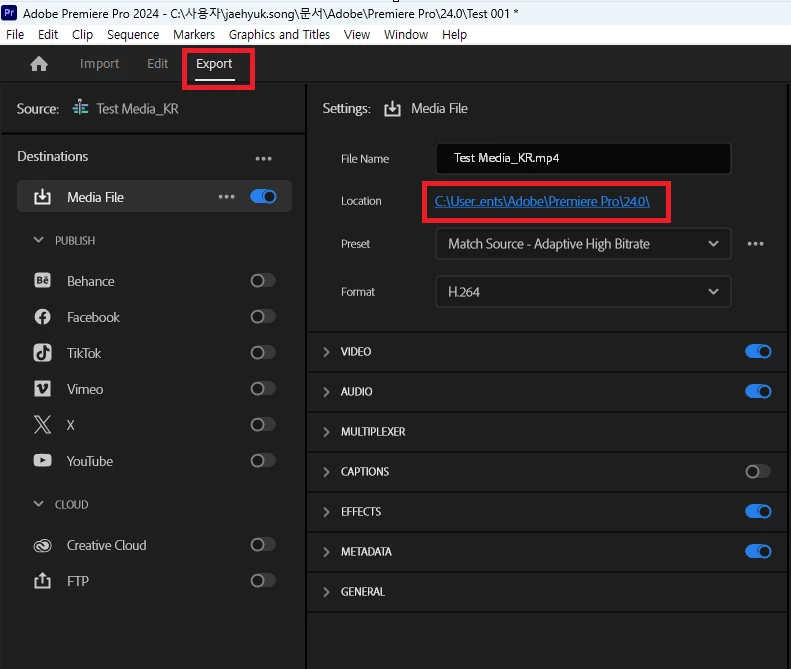Switch to the Edit workspace tab
791x669 pixels.
(157, 64)
